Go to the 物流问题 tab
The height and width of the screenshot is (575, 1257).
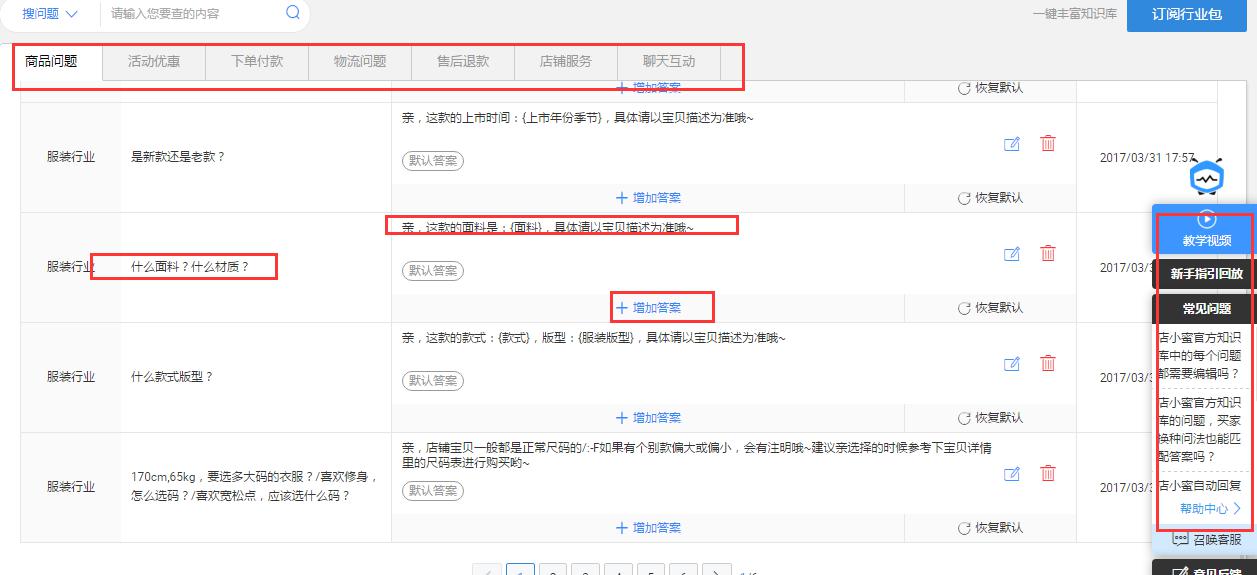(360, 62)
